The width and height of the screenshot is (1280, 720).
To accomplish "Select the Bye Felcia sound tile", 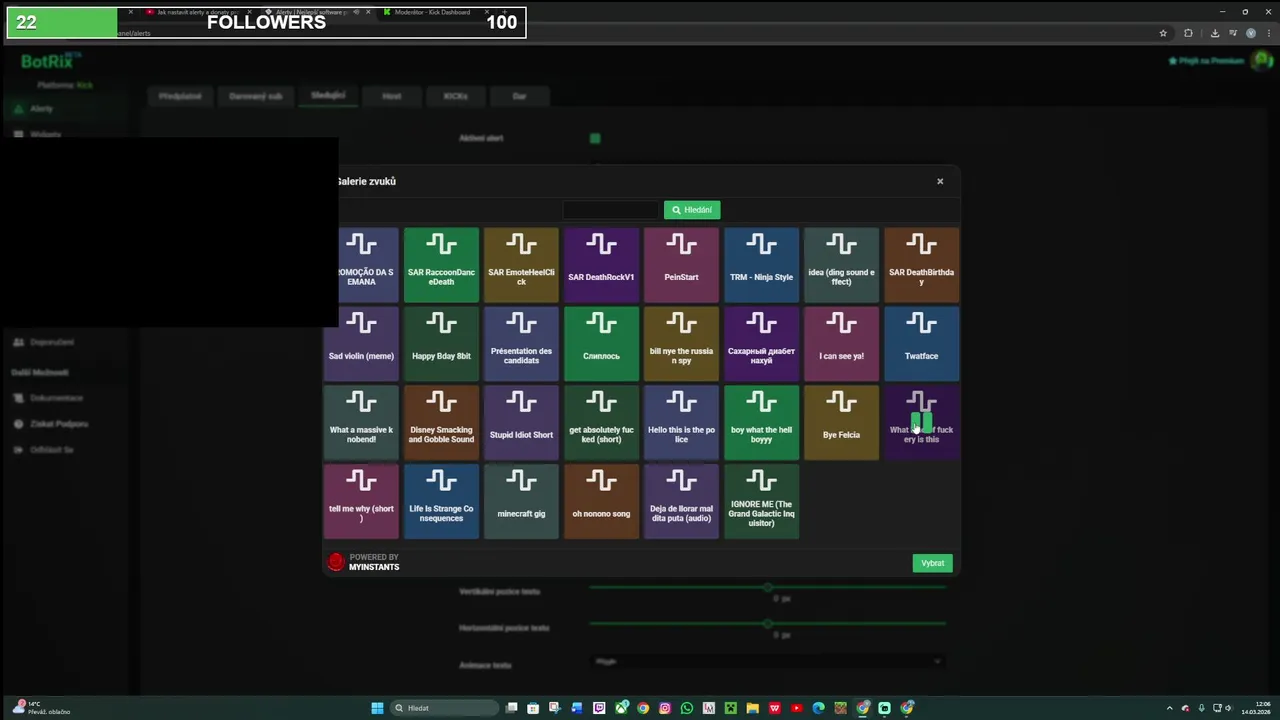I will click(841, 423).
